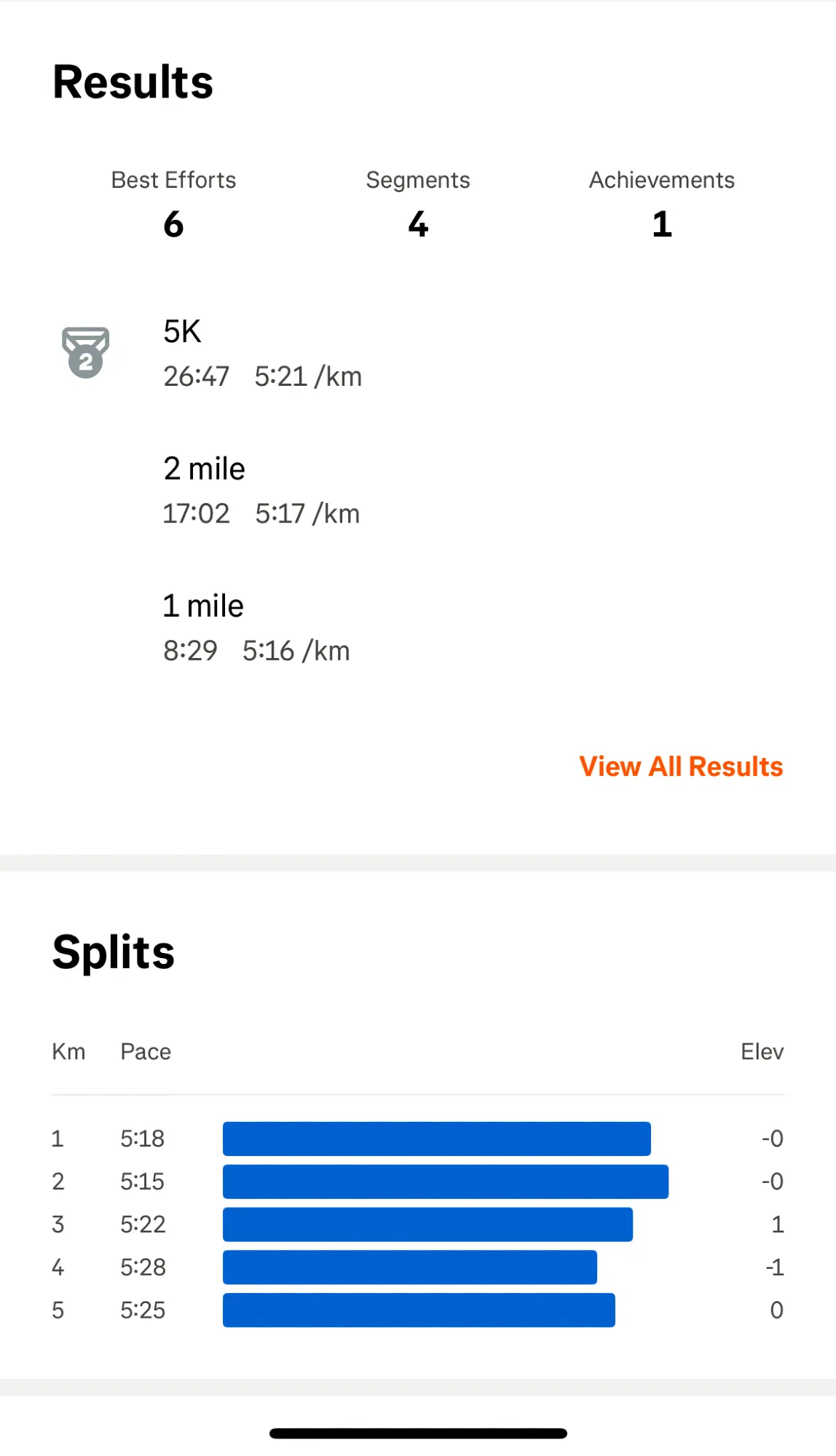Screen dimensions: 836x1456
Task: Tap the 5:28 pace value for km 4
Action: click(143, 1267)
